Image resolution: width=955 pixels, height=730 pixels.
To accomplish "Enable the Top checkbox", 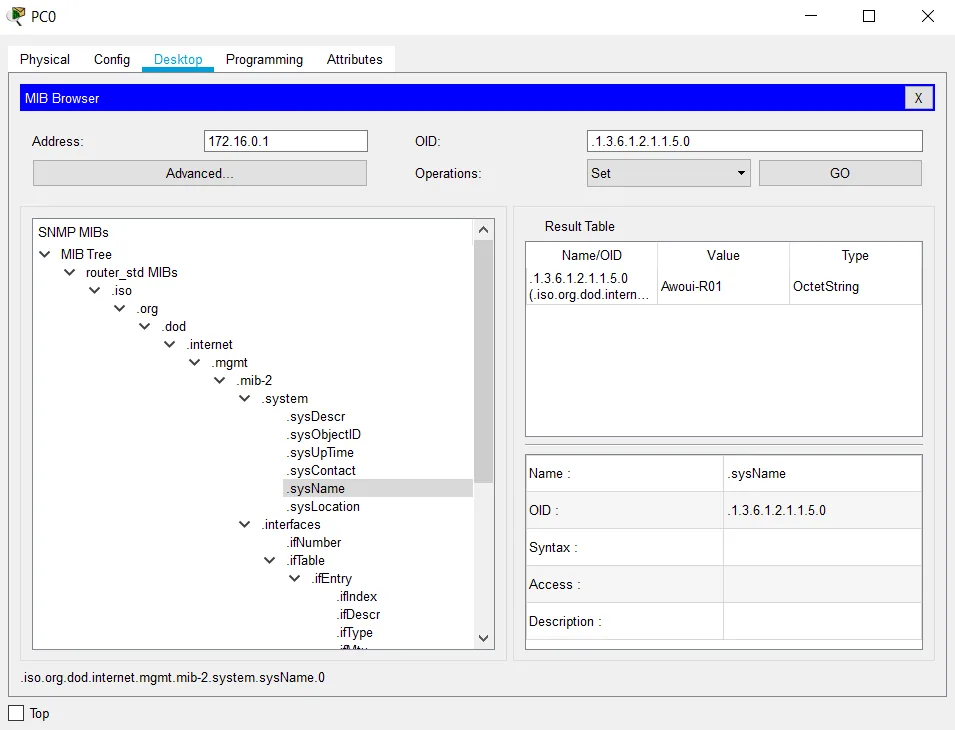I will [16, 714].
